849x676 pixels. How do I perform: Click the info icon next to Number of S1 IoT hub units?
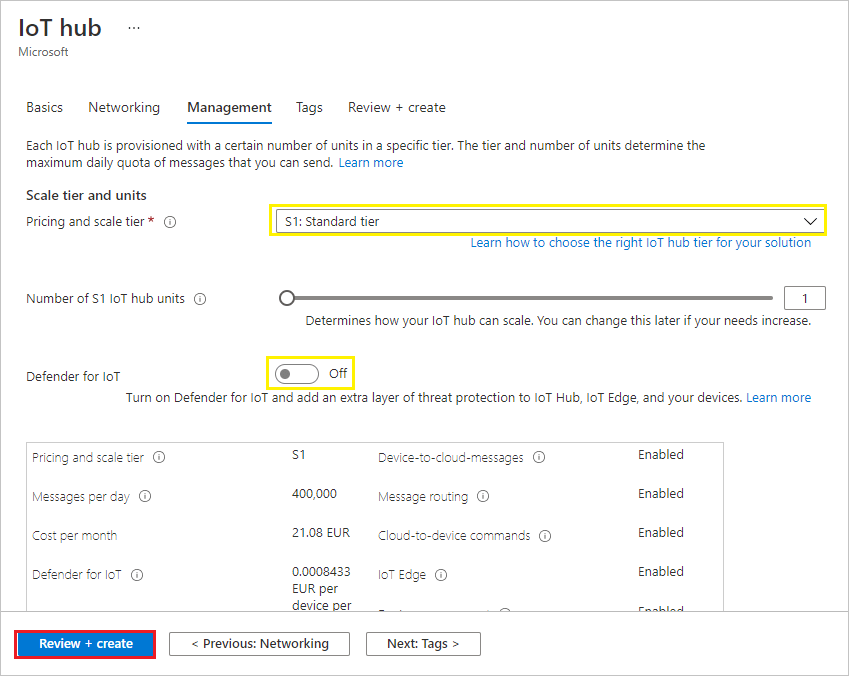200,298
